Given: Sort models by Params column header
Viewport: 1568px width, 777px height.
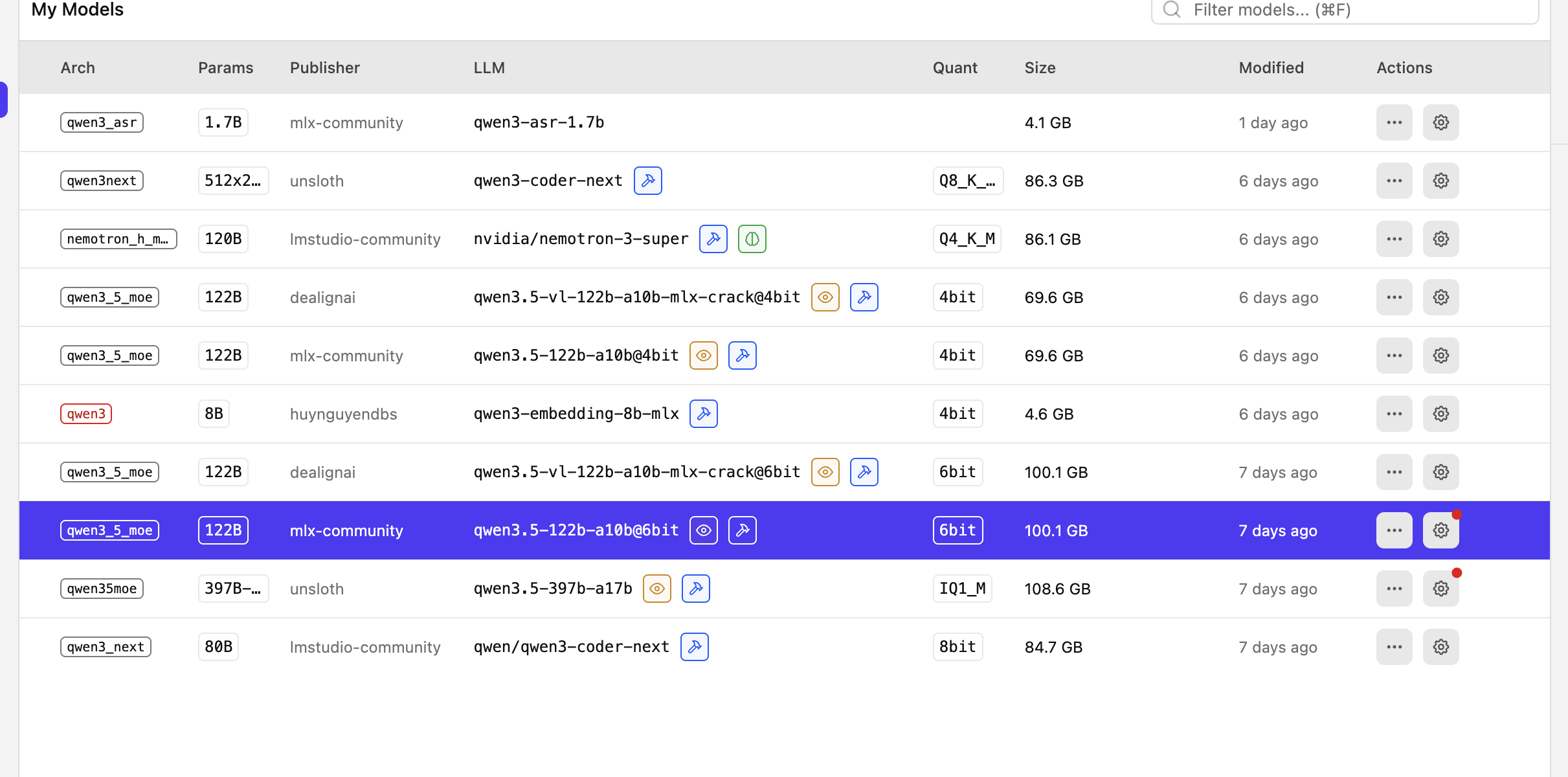Looking at the screenshot, I should coord(225,68).
